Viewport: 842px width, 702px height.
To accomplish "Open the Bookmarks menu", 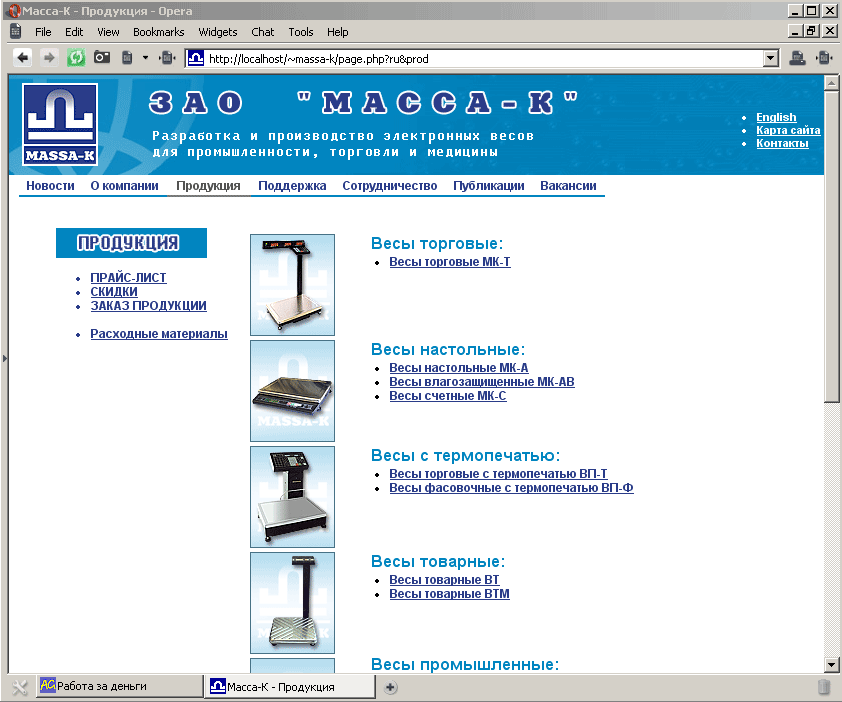I will coord(158,32).
